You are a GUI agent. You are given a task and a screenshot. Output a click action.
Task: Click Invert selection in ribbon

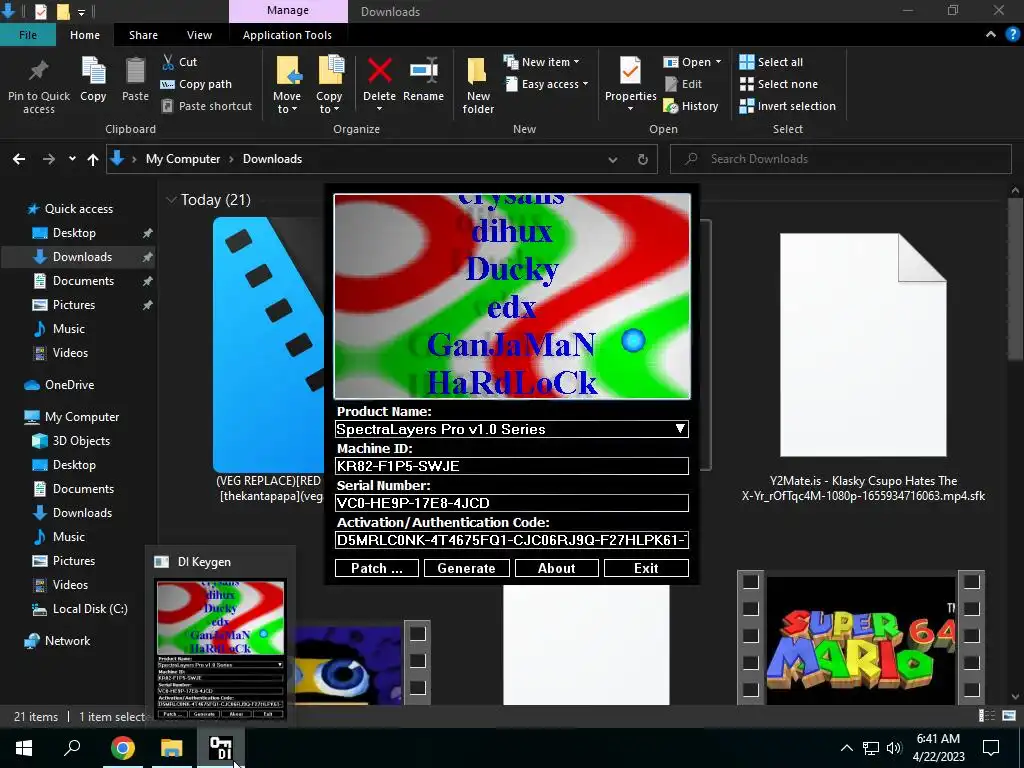tap(788, 106)
